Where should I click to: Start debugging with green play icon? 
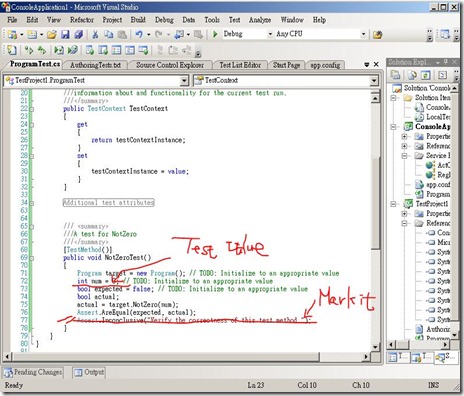(215, 34)
